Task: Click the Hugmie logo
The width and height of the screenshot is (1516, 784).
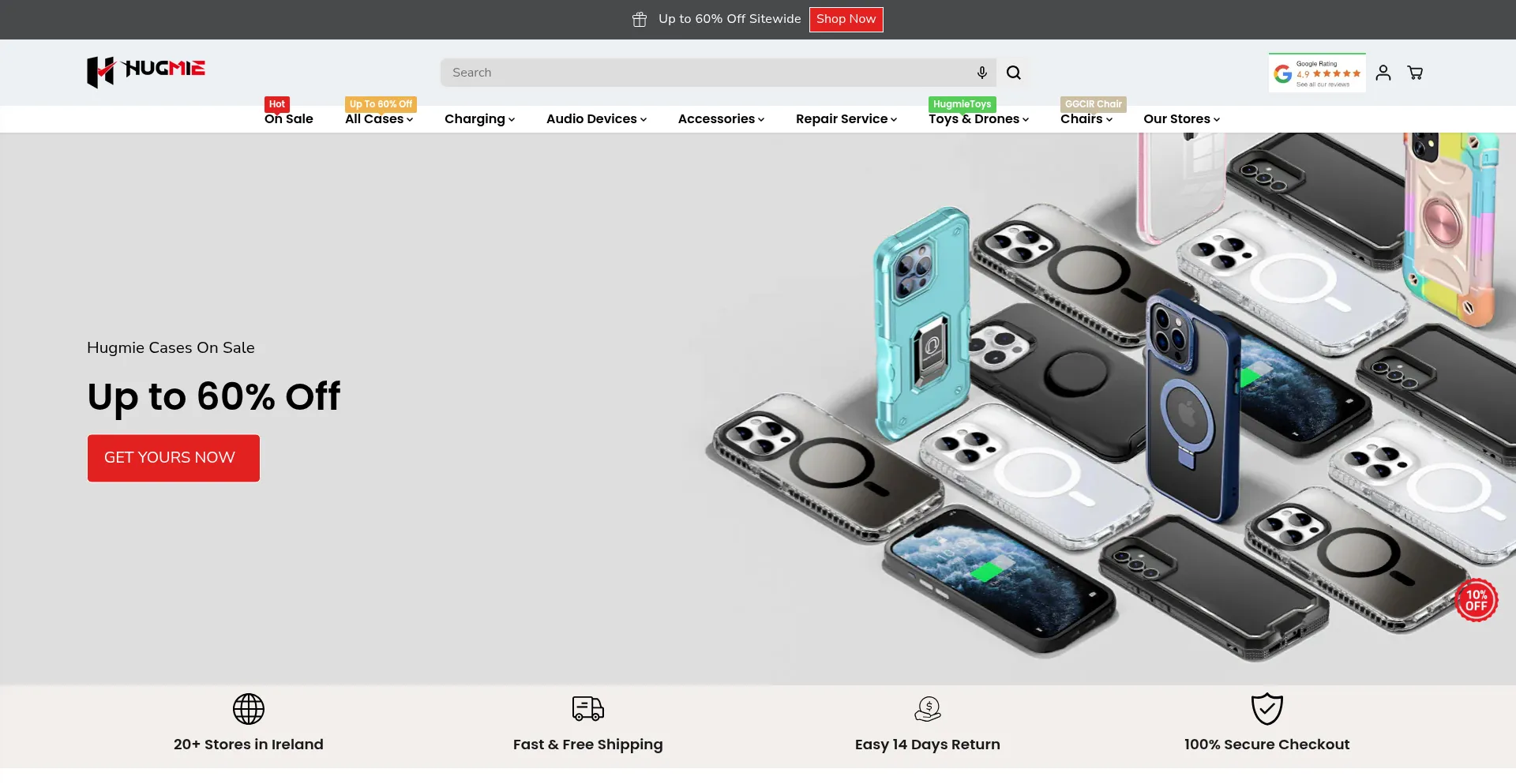Action: [x=146, y=72]
